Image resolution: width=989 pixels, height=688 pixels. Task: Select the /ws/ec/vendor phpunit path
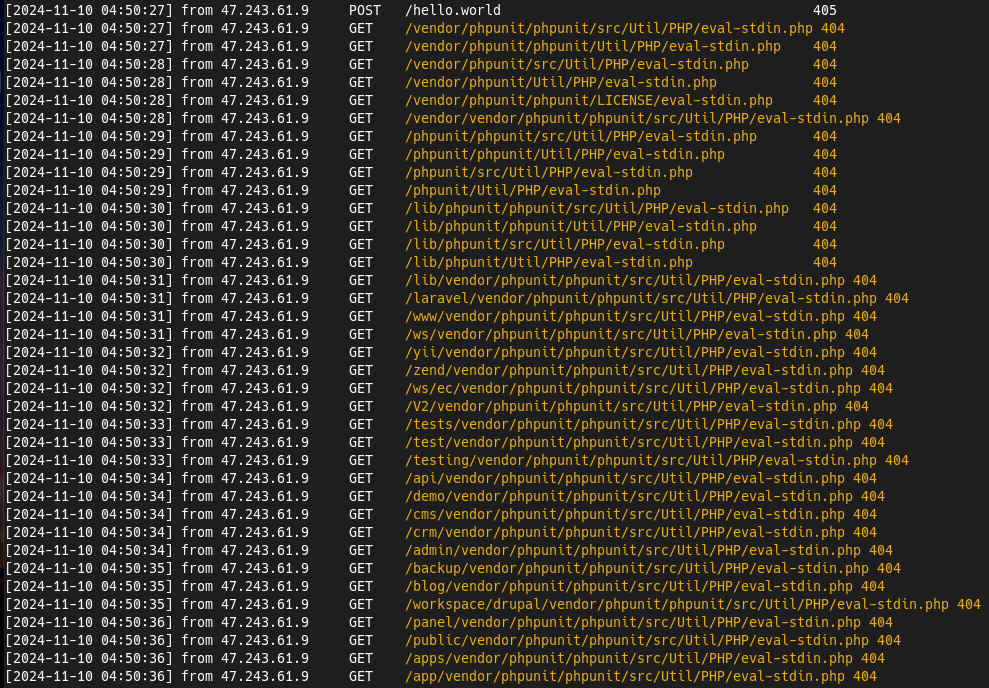tap(632, 388)
